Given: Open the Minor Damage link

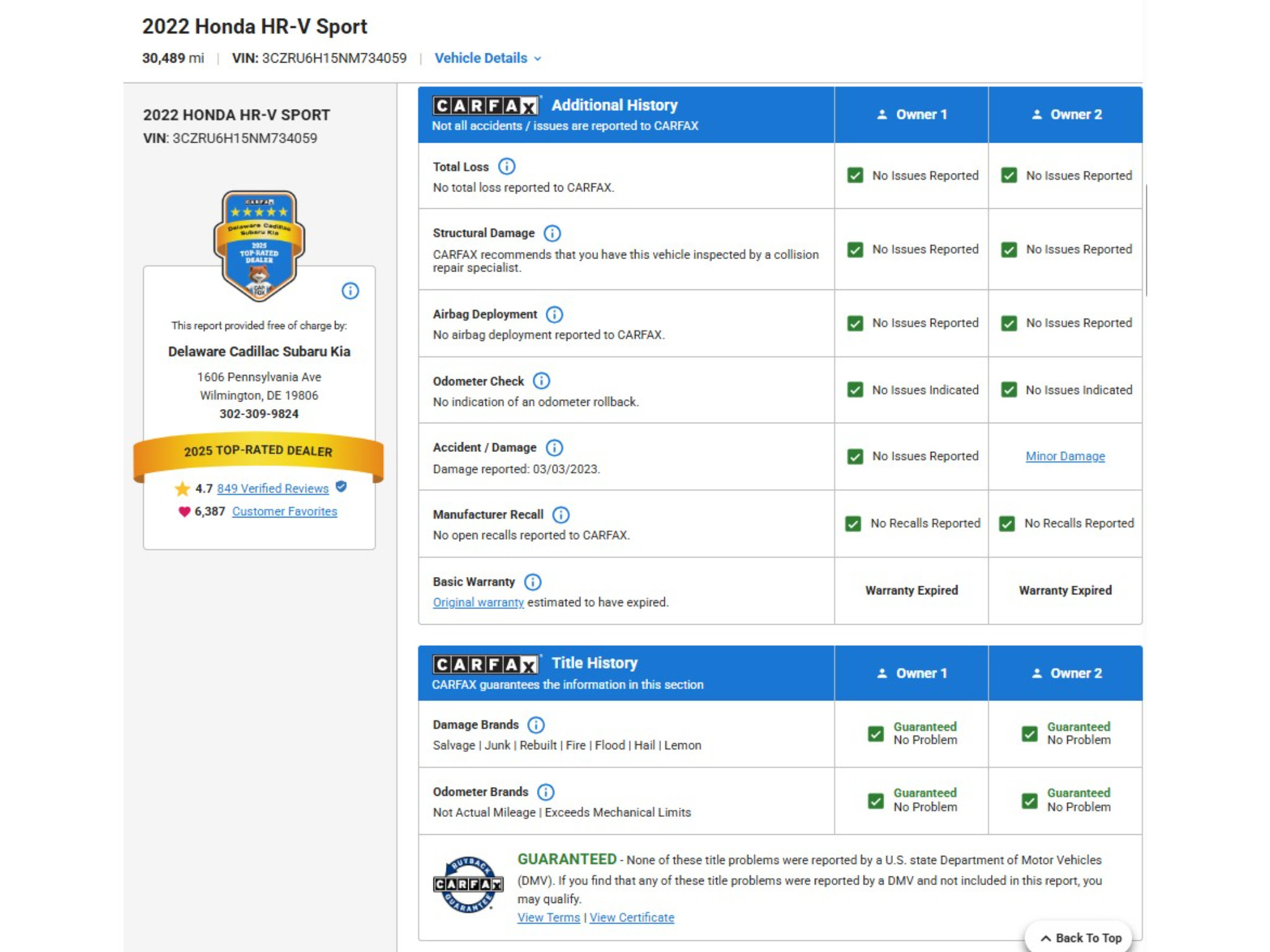Looking at the screenshot, I should coord(1065,456).
